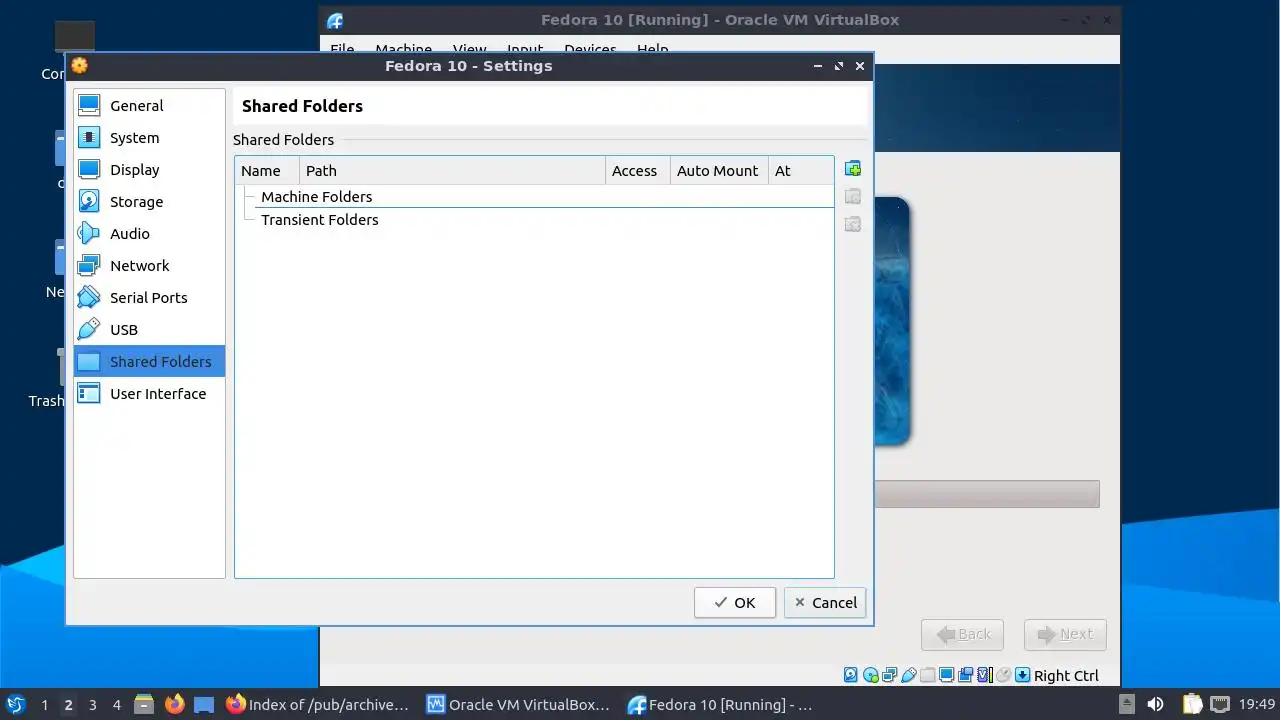The width and height of the screenshot is (1280, 720).
Task: Select the Machine Folders tree row
Action: click(x=534, y=197)
